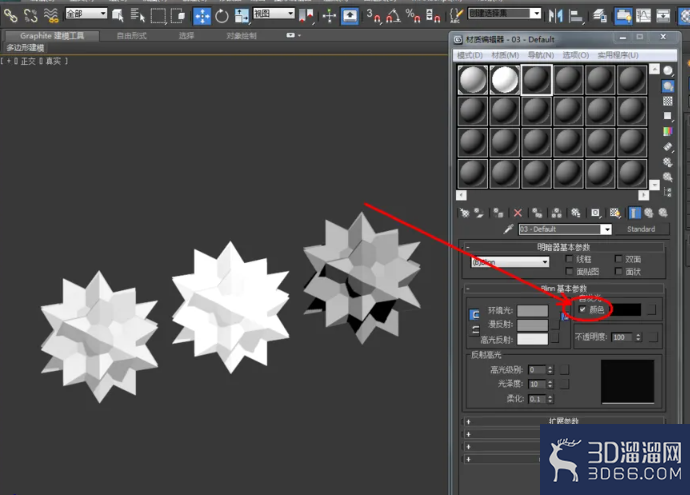Toggle ambient-diffuse color lock button
690x495 pixels.
(x=474, y=315)
